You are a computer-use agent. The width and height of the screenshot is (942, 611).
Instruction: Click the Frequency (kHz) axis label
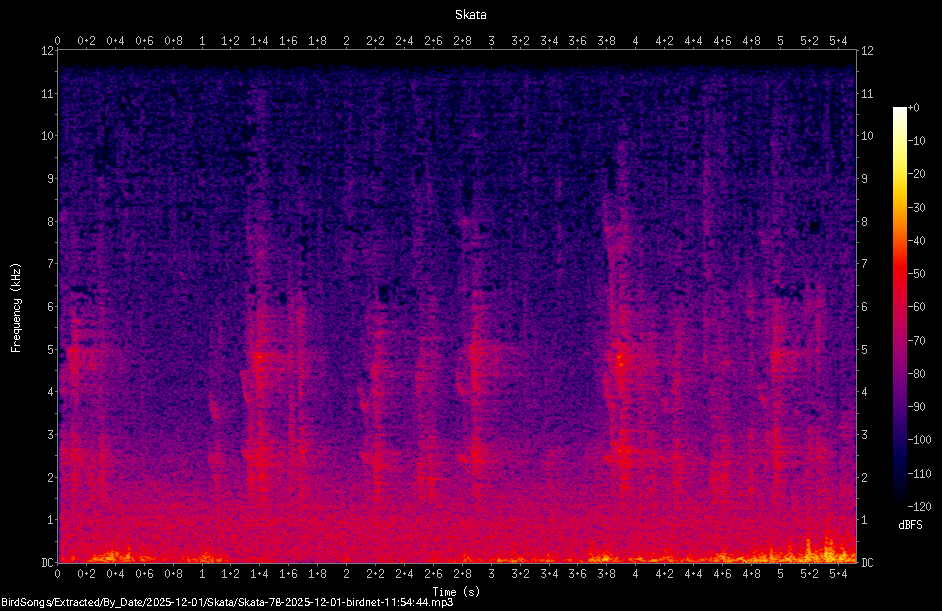tap(16, 308)
